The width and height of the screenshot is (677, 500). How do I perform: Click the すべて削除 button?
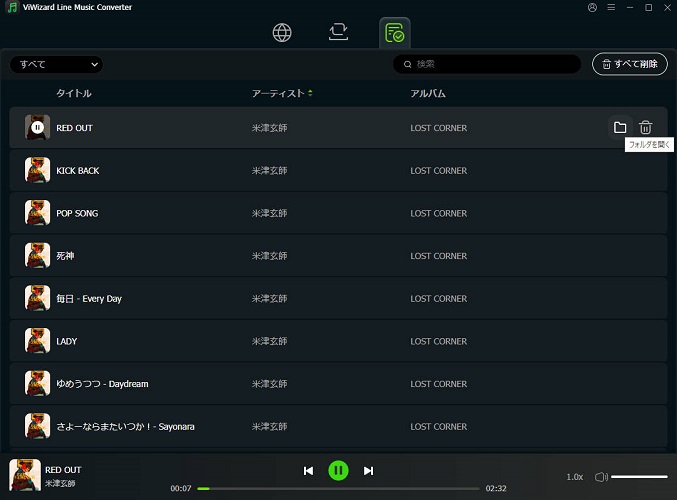pyautogui.click(x=630, y=64)
